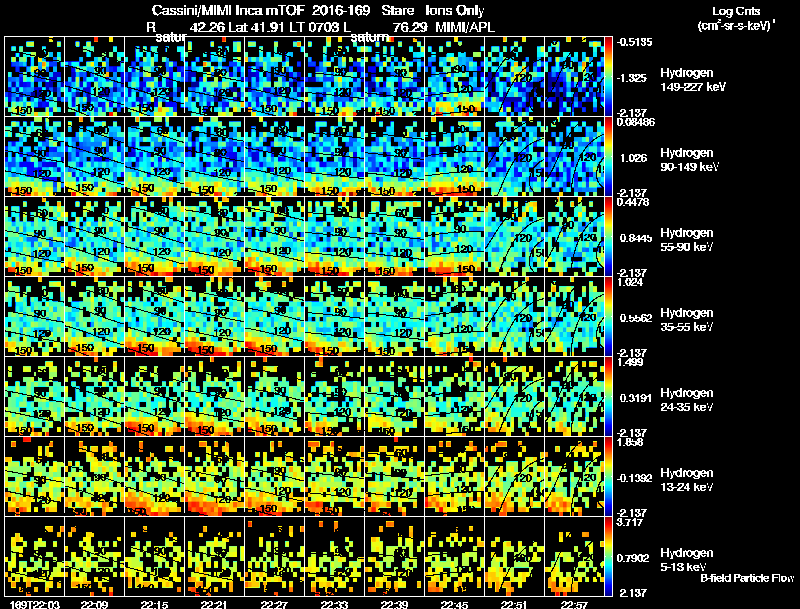Click the '1.858' colorbar value
The image size is (800, 609).
click(x=630, y=442)
